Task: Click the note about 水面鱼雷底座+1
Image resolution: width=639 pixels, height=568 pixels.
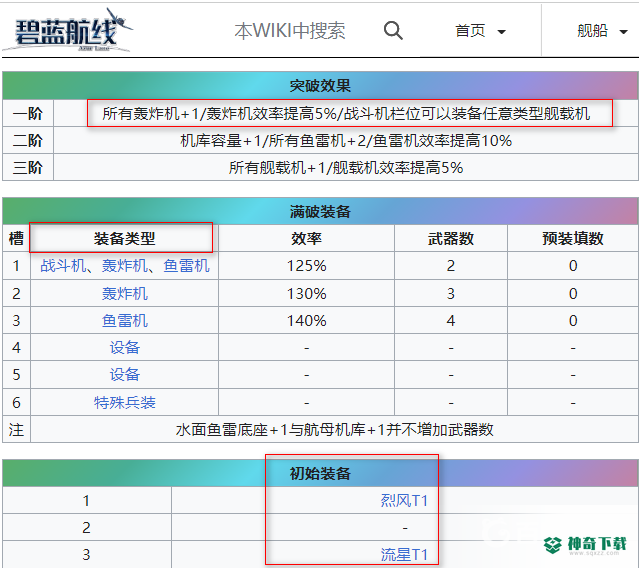Action: (x=334, y=429)
